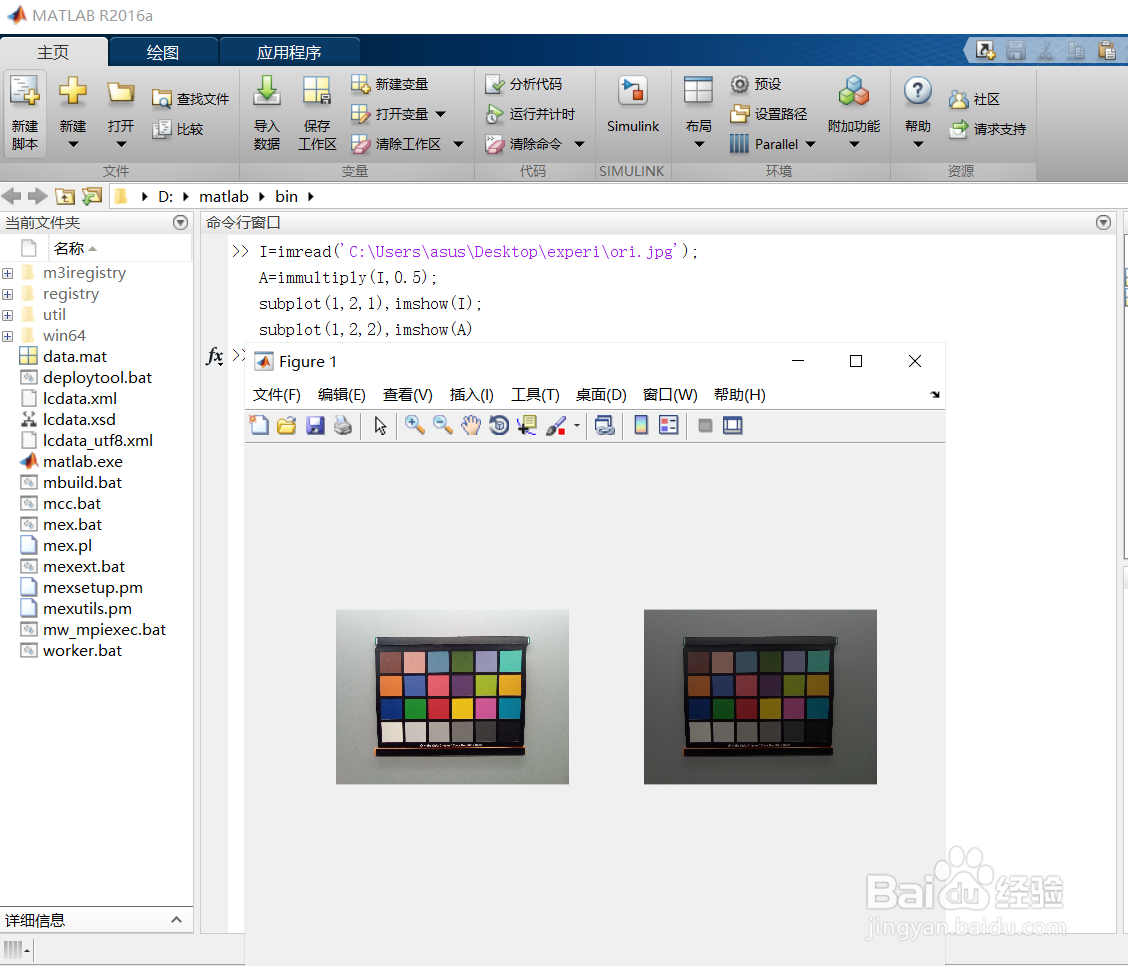Screen dimensions: 1128x966
Task: Click the original image in left subplot
Action: pyautogui.click(x=452, y=697)
